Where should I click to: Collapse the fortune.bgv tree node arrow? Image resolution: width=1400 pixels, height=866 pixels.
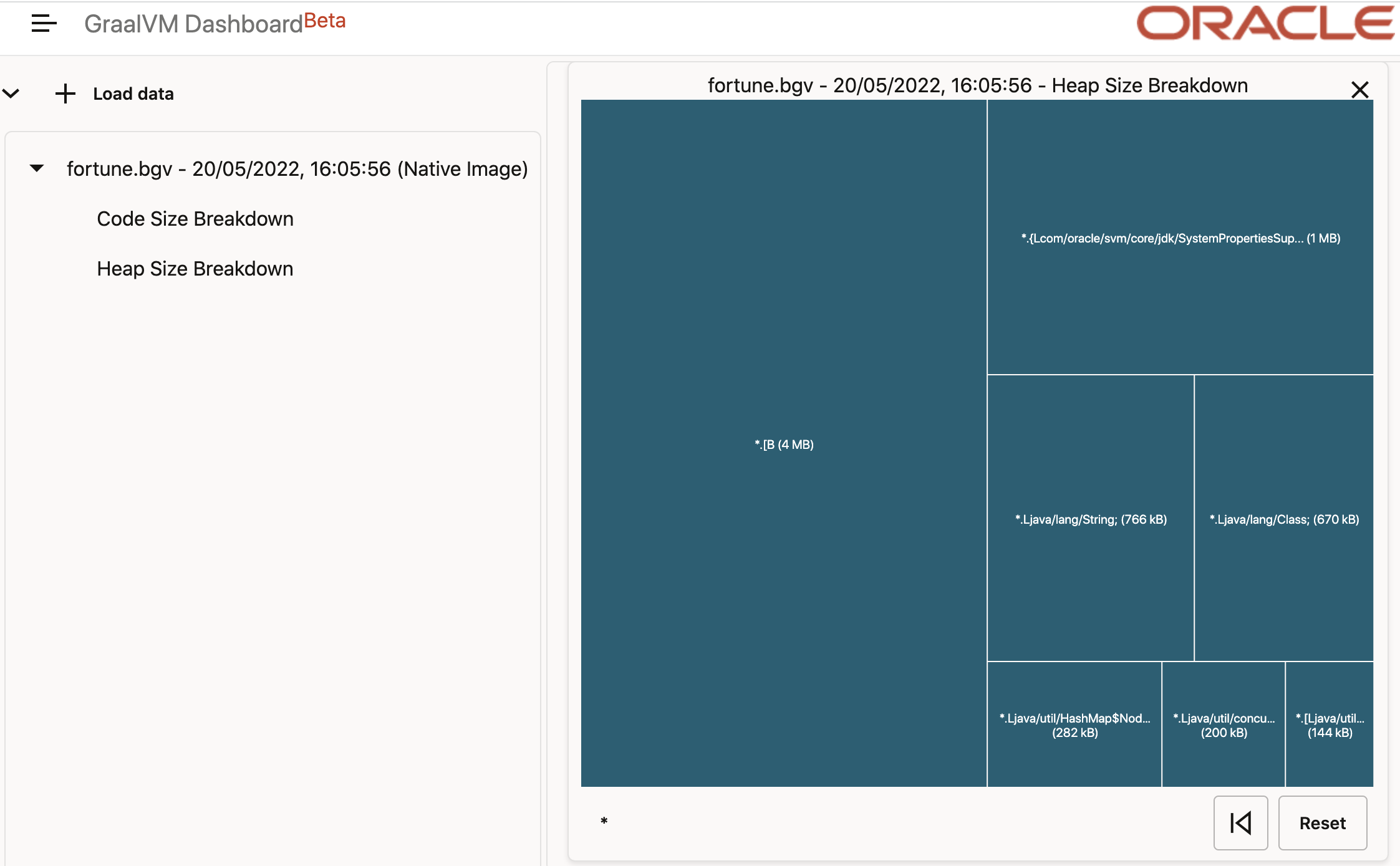tap(37, 168)
